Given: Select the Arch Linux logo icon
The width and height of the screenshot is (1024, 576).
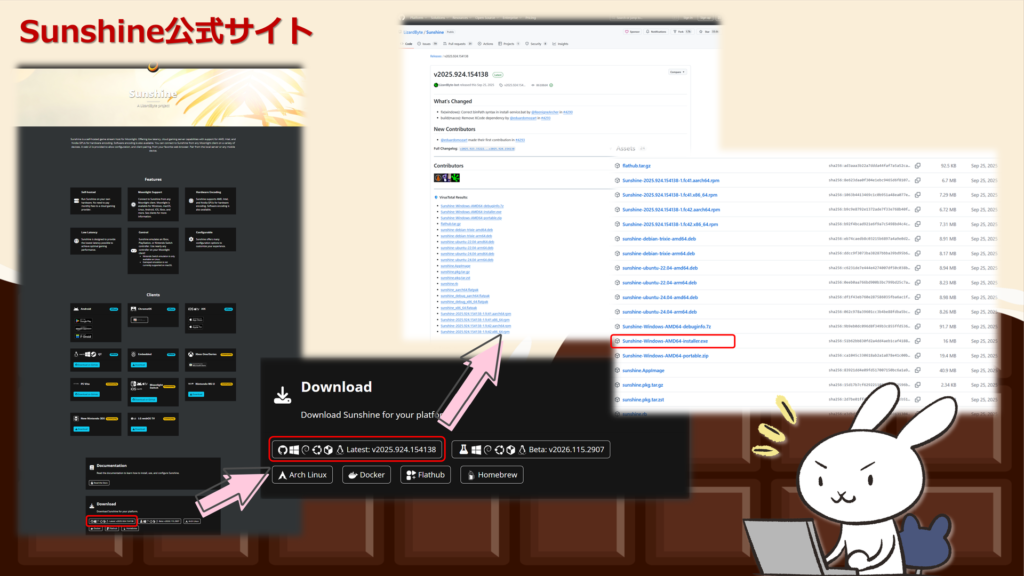Looking at the screenshot, I should (283, 474).
